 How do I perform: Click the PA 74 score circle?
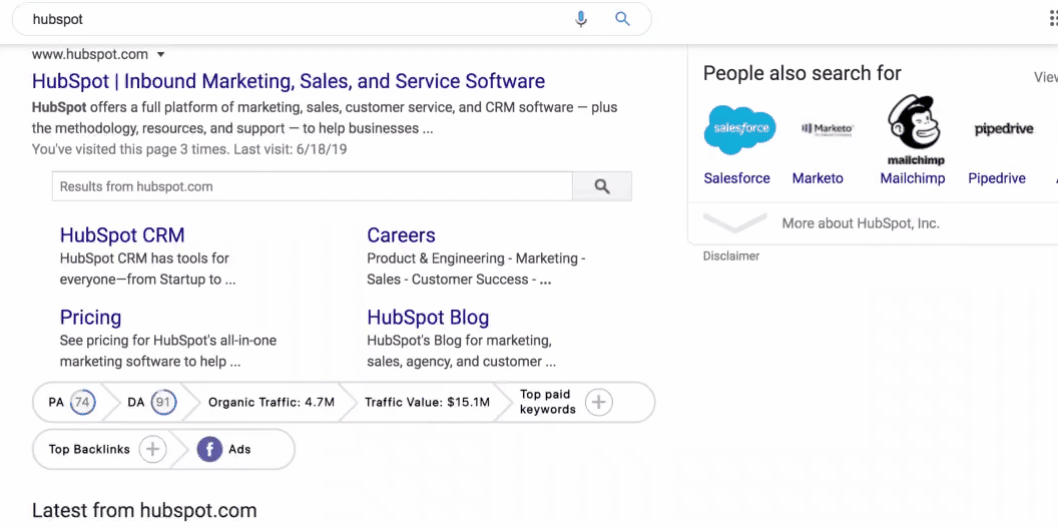click(82, 403)
